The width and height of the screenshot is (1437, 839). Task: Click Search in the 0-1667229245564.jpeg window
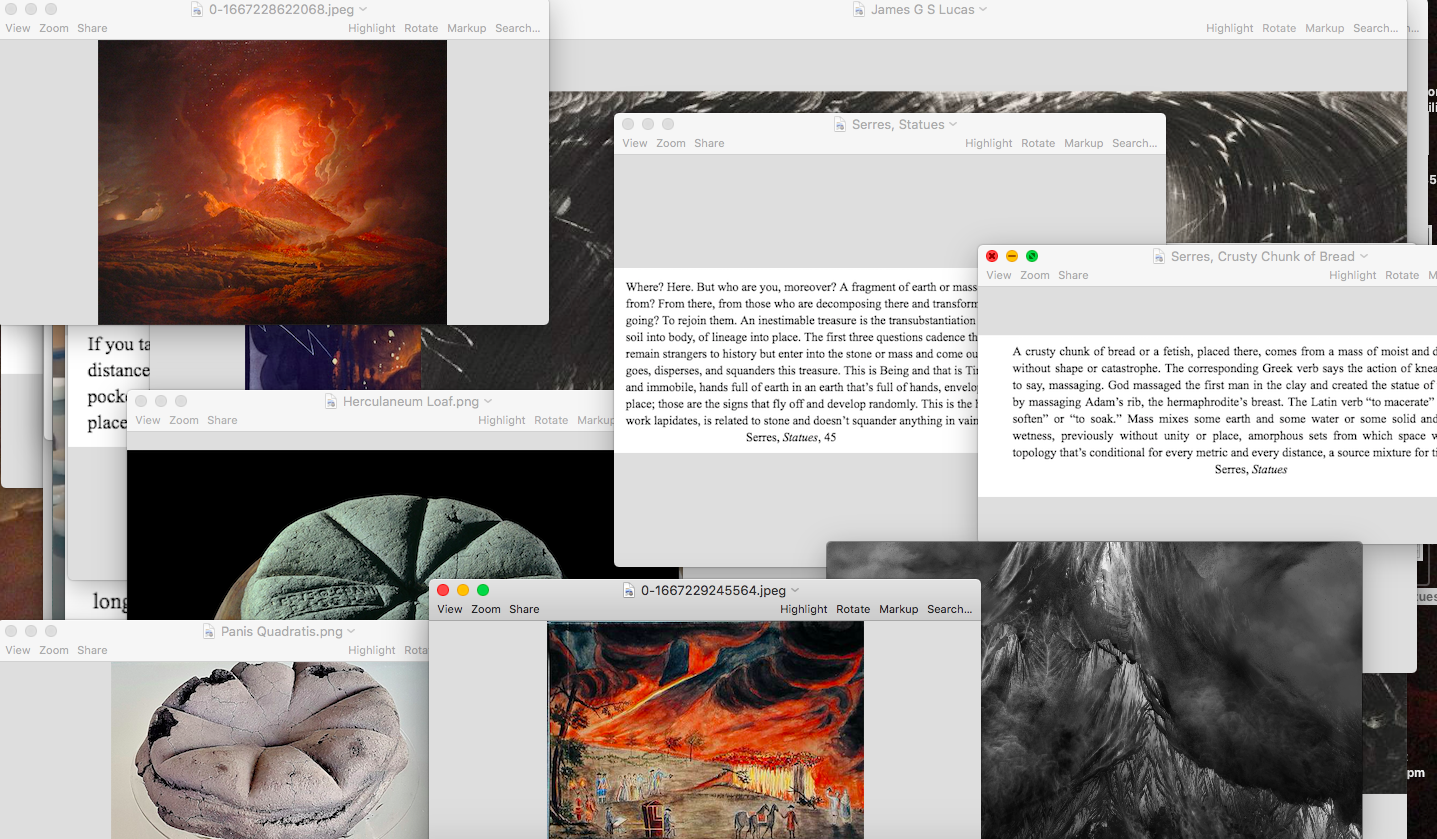(x=949, y=609)
